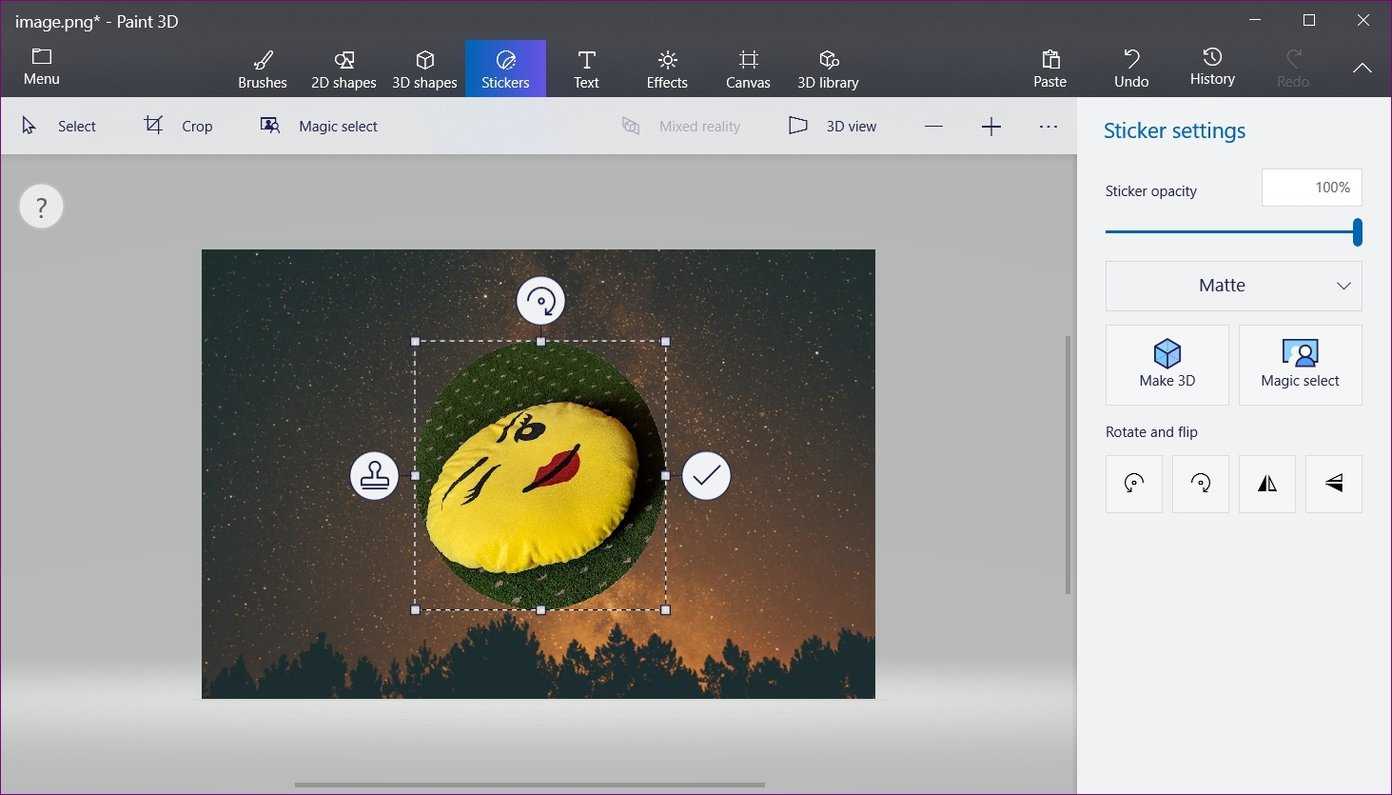Open the help question mark
The image size is (1392, 795).
pos(41,207)
